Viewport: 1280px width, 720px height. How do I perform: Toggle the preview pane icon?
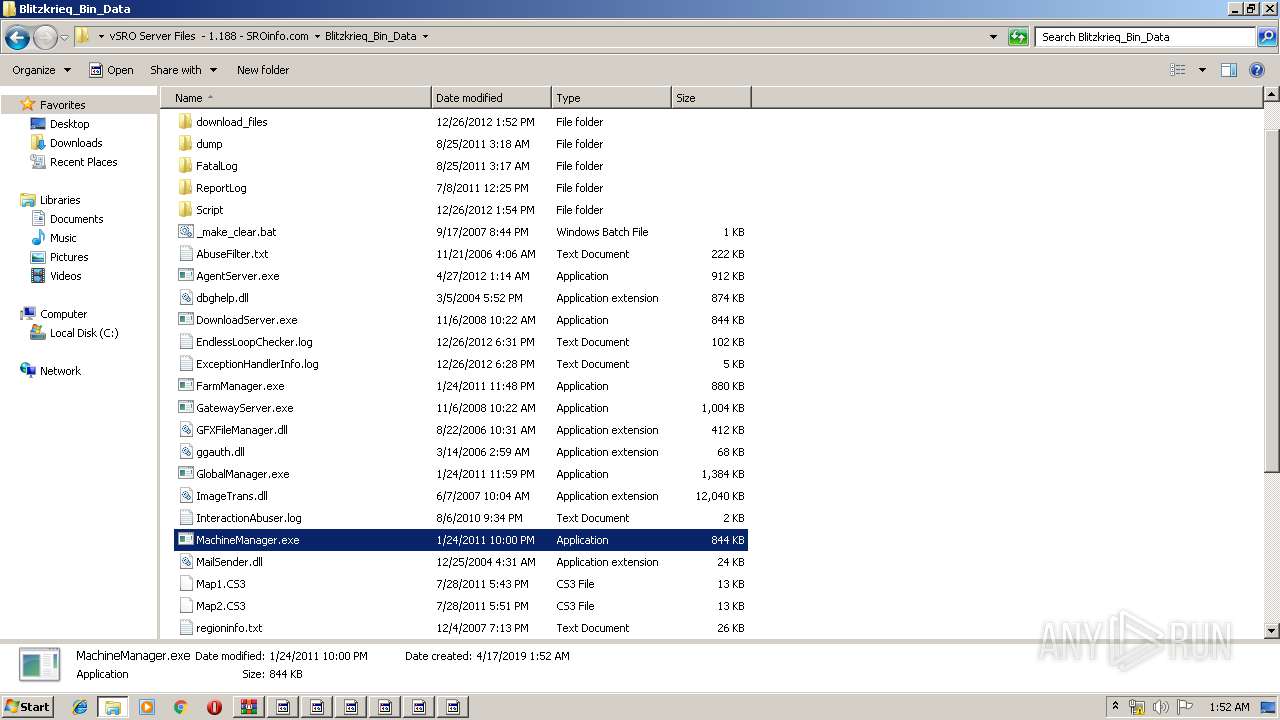point(1229,70)
